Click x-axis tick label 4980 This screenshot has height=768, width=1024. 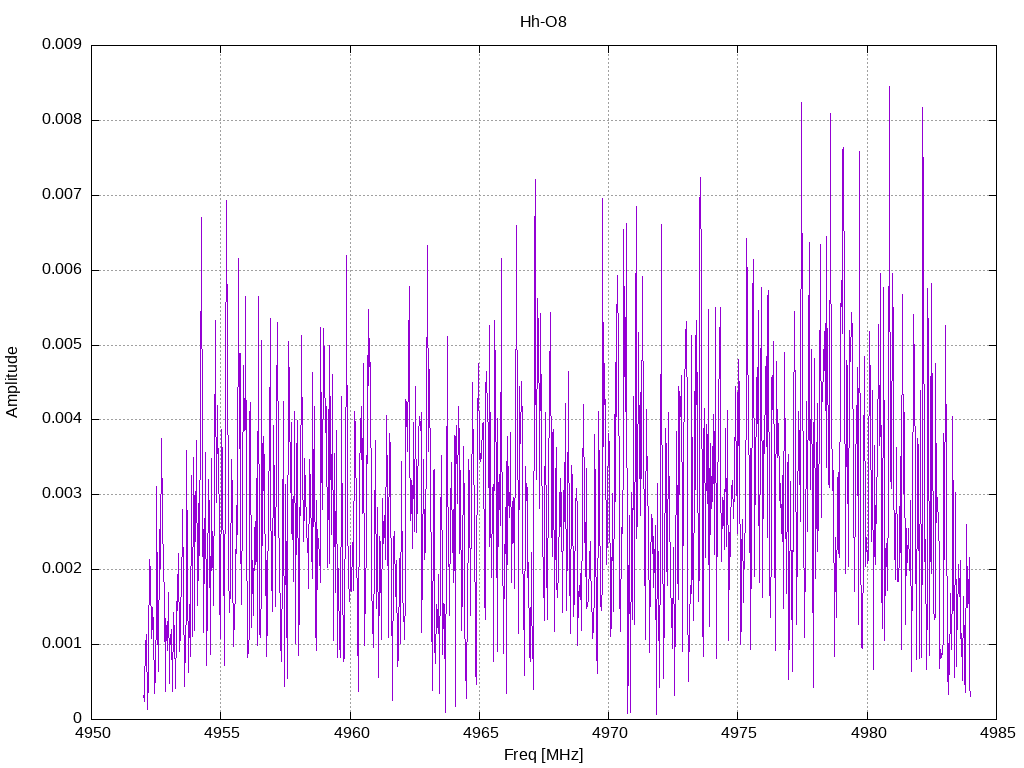pos(868,733)
